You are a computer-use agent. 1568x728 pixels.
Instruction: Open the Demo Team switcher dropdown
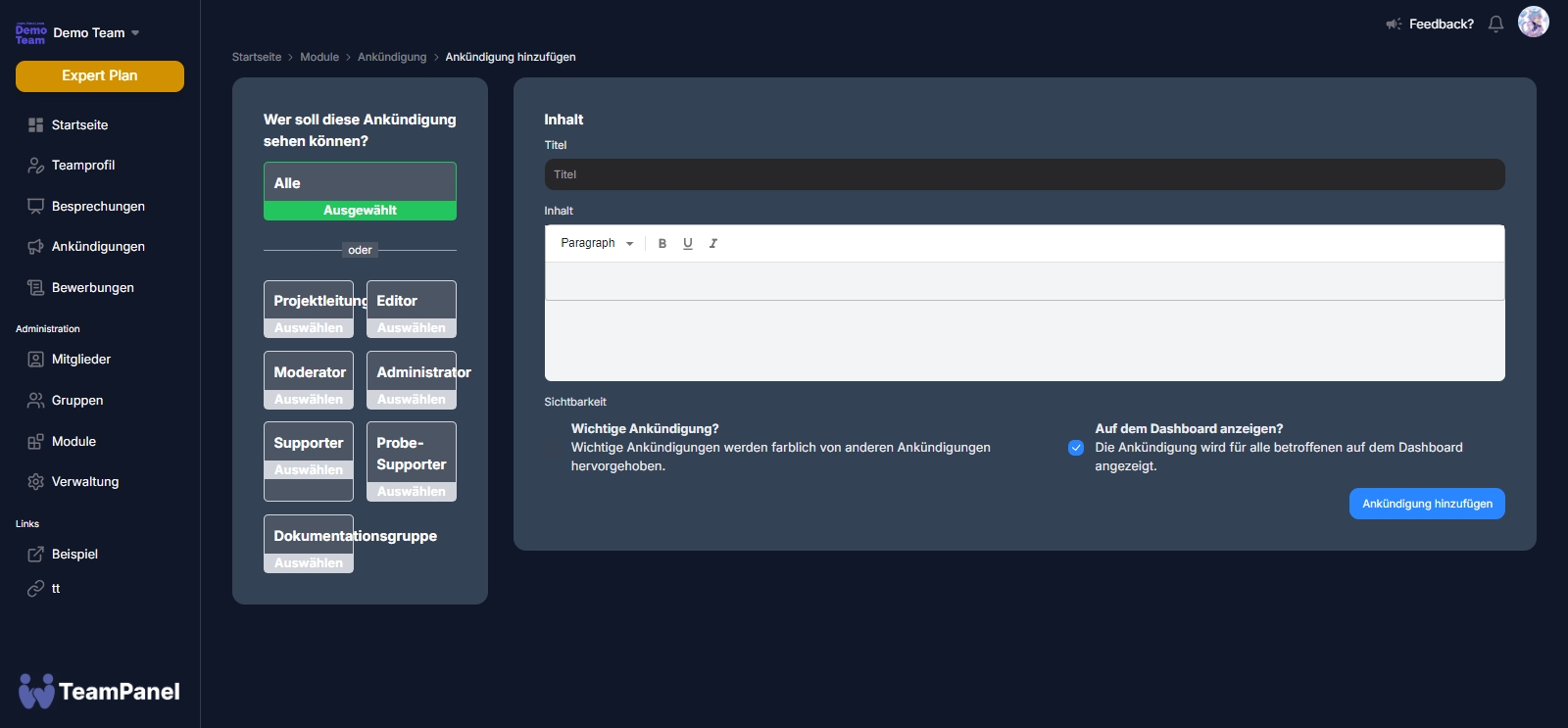pyautogui.click(x=95, y=33)
